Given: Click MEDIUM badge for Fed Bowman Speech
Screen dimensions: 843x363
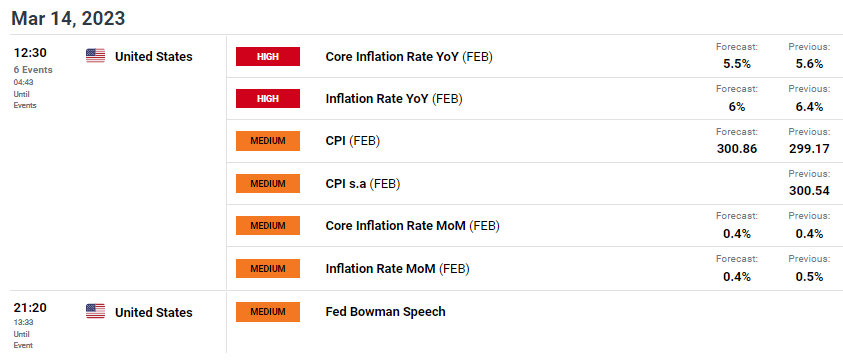Looking at the screenshot, I should click(268, 311).
